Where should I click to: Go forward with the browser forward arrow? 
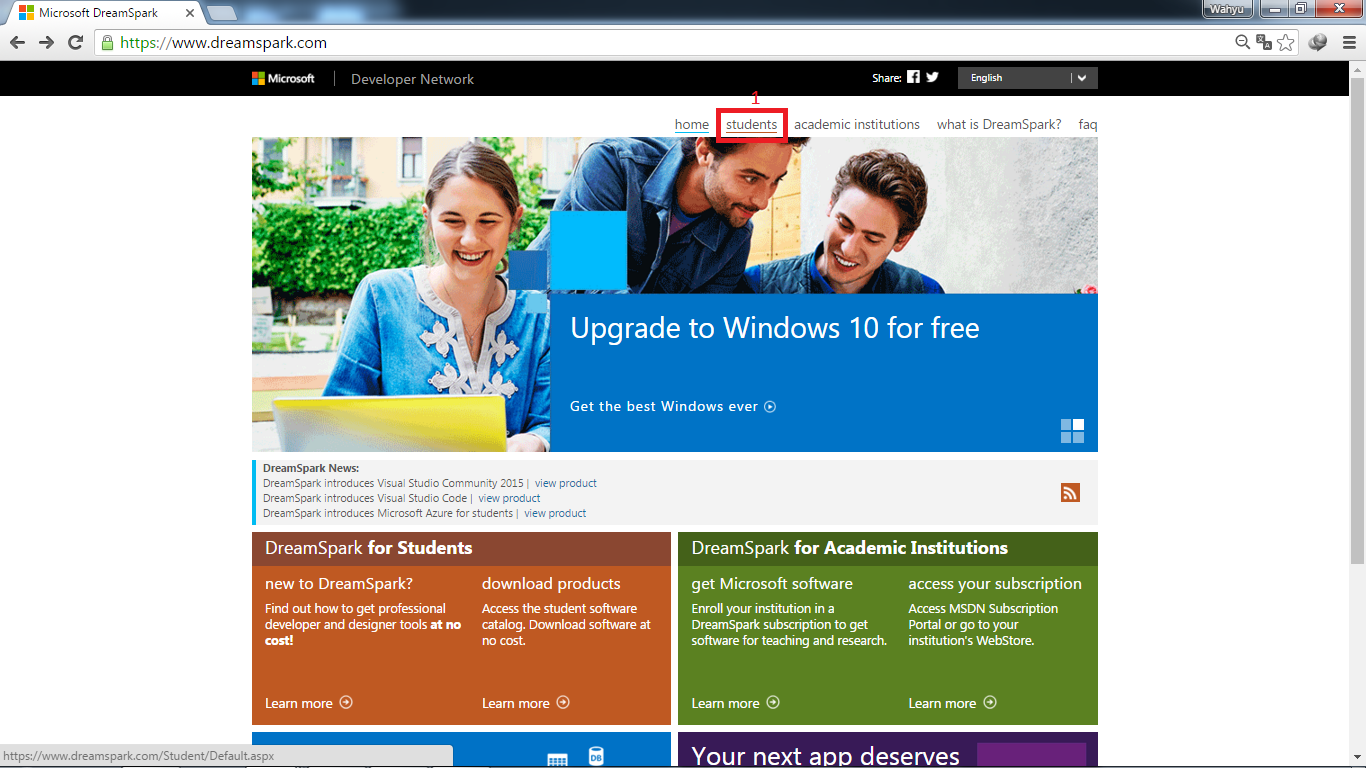coord(46,42)
